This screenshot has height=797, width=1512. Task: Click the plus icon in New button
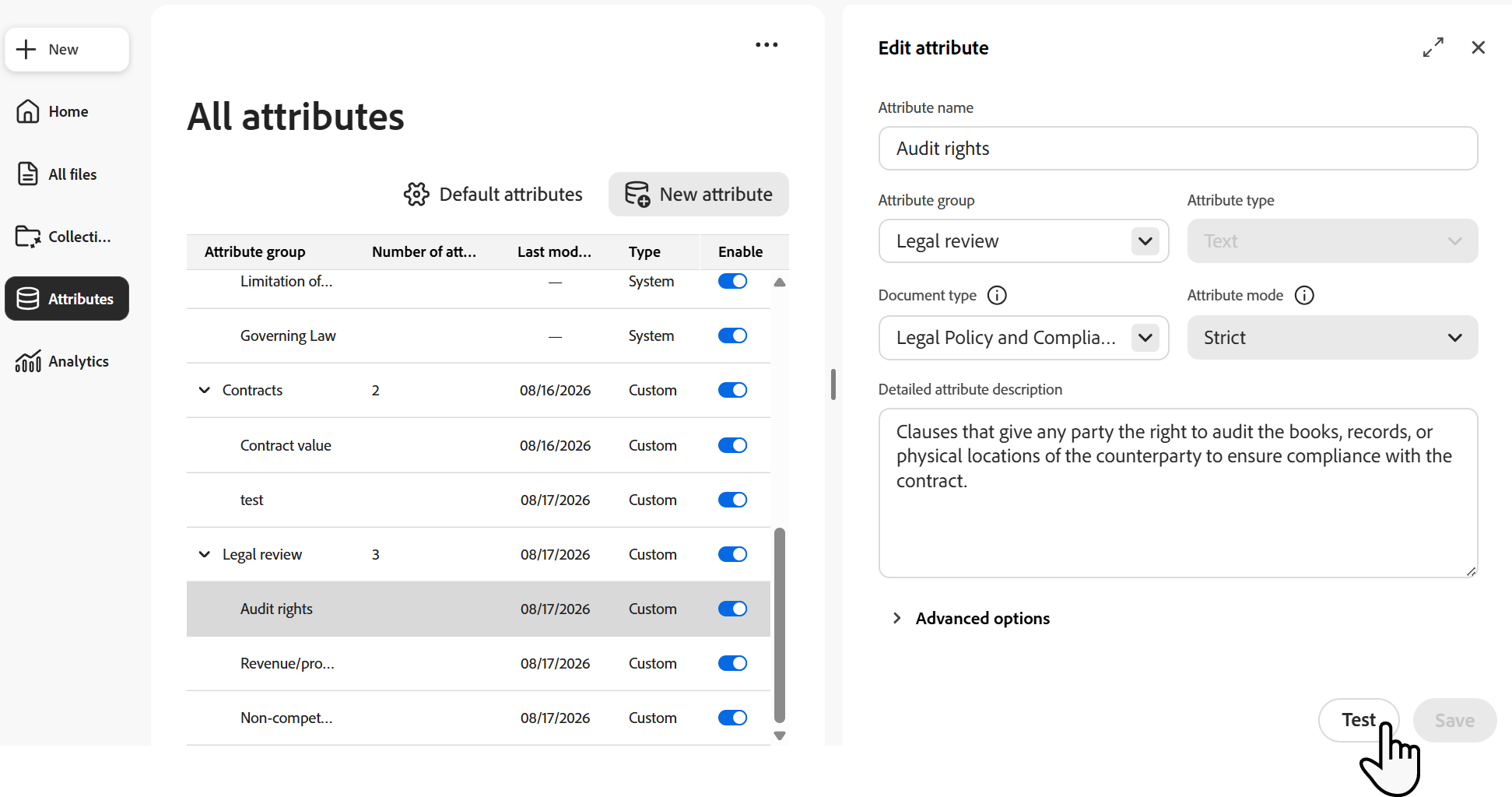click(26, 49)
